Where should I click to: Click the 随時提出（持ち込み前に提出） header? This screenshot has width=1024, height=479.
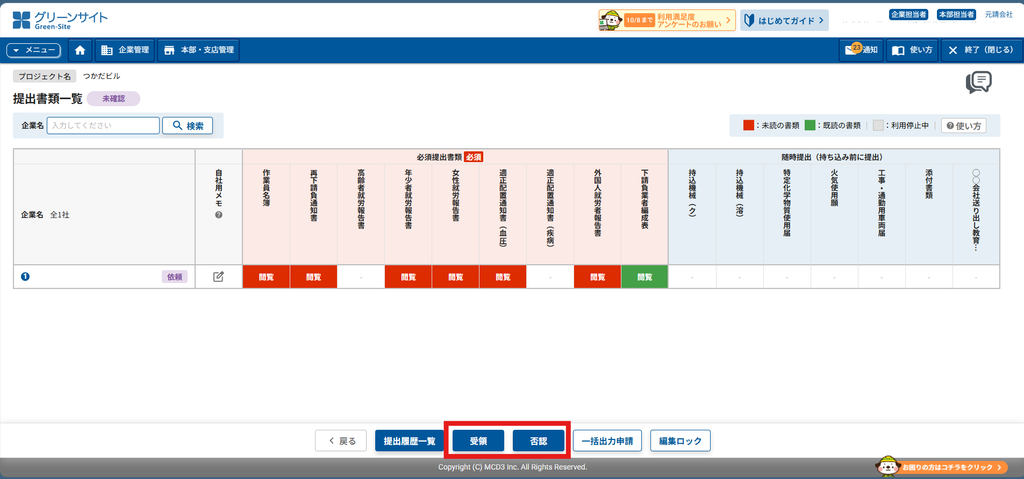(x=833, y=157)
